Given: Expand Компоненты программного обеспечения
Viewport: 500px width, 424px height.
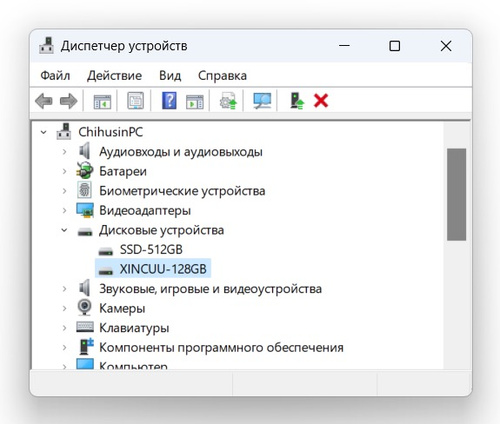Looking at the screenshot, I should pyautogui.click(x=64, y=348).
